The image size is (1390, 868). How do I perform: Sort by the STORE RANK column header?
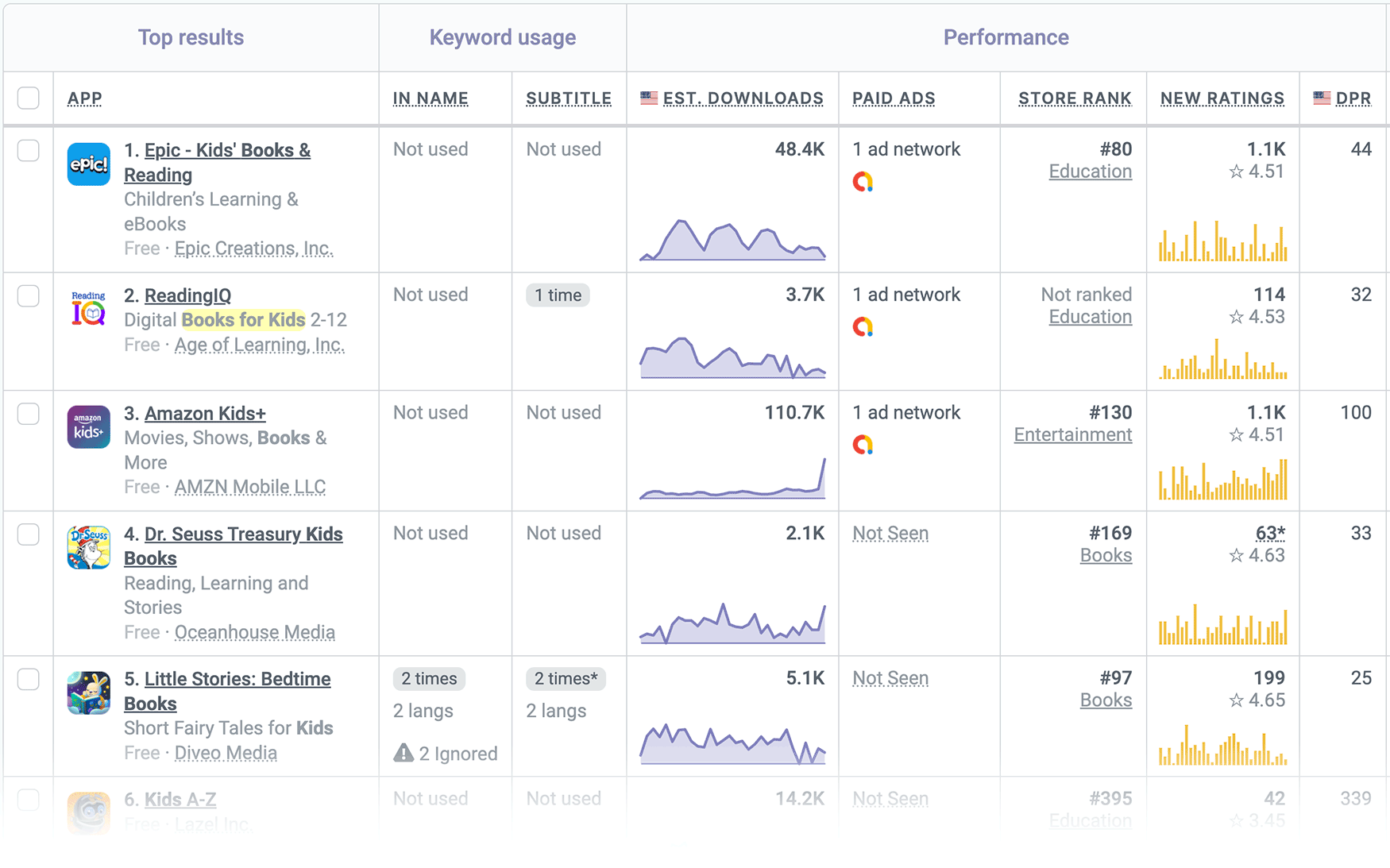tap(1075, 98)
